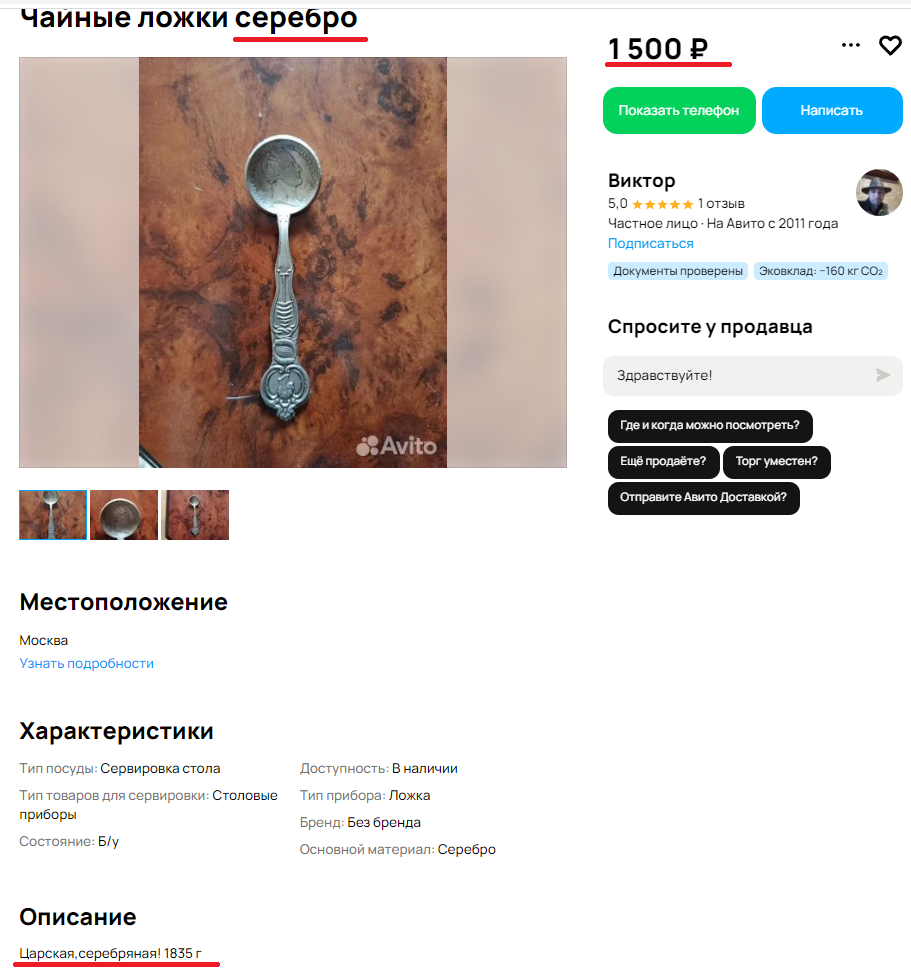Screen dimensions: 911x975
Task: Choose 'Ещё продаёте?' quick question
Action: pyautogui.click(x=664, y=462)
